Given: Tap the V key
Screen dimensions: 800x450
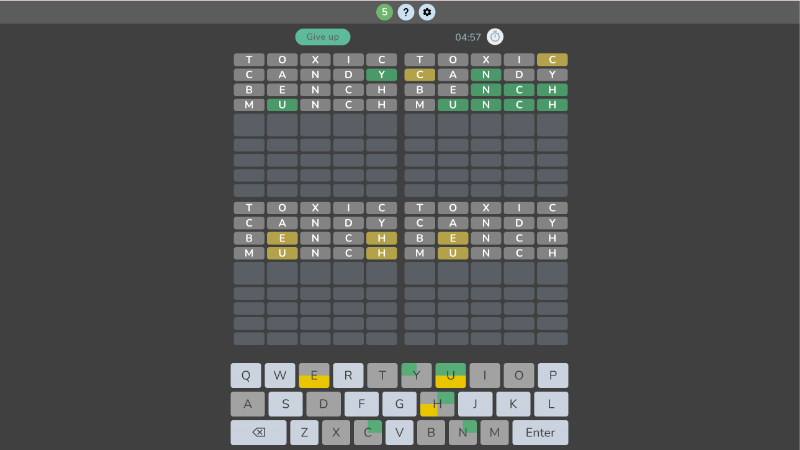Looking at the screenshot, I should [x=399, y=432].
